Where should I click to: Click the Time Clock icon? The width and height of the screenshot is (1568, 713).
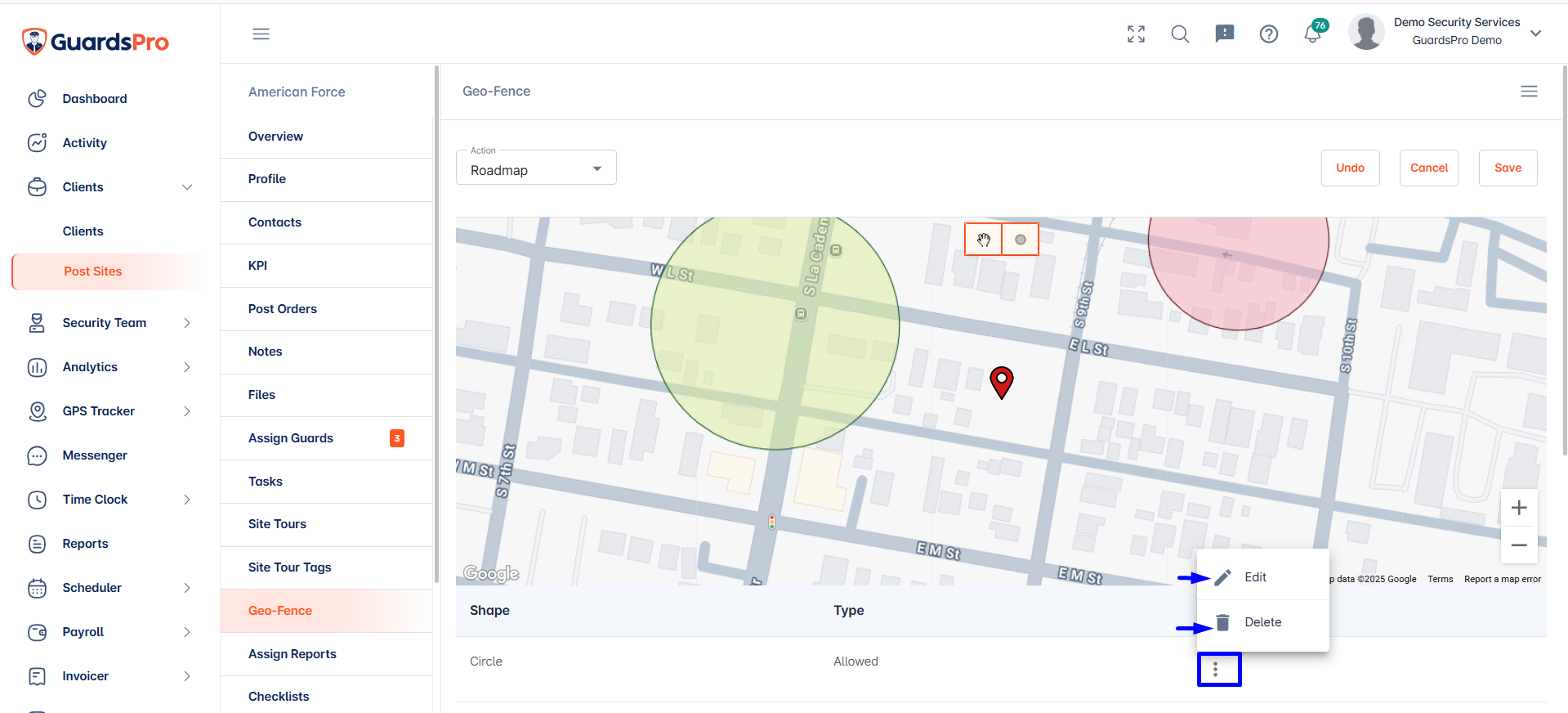37,500
